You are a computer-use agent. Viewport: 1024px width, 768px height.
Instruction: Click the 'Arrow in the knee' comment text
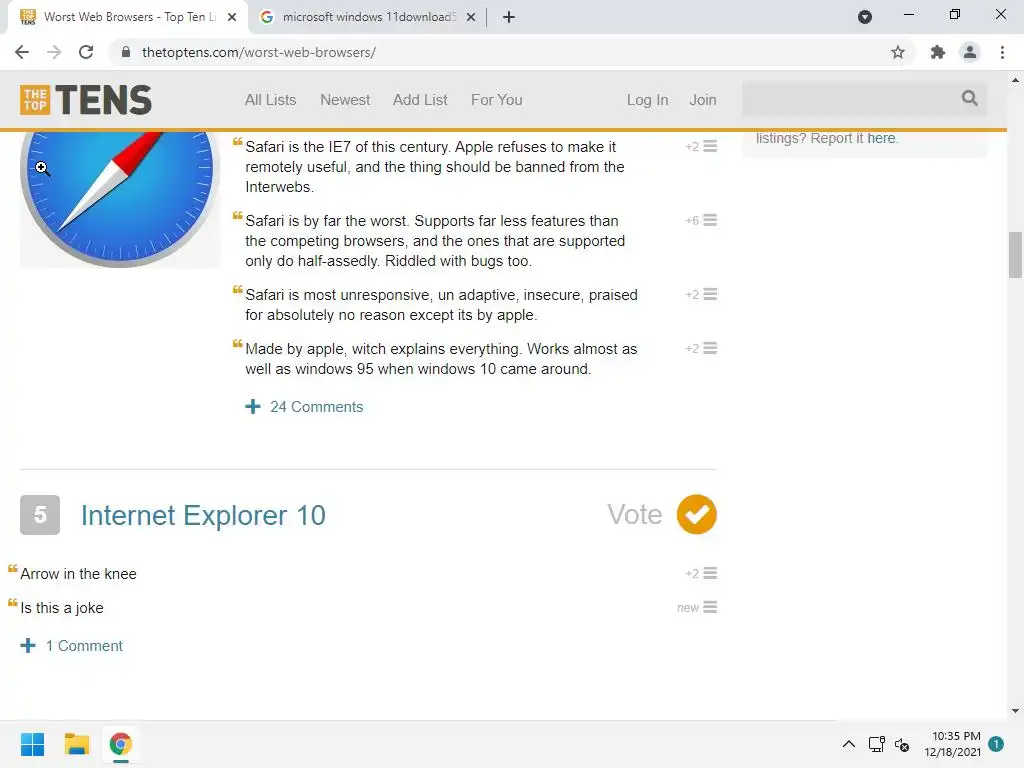78,573
